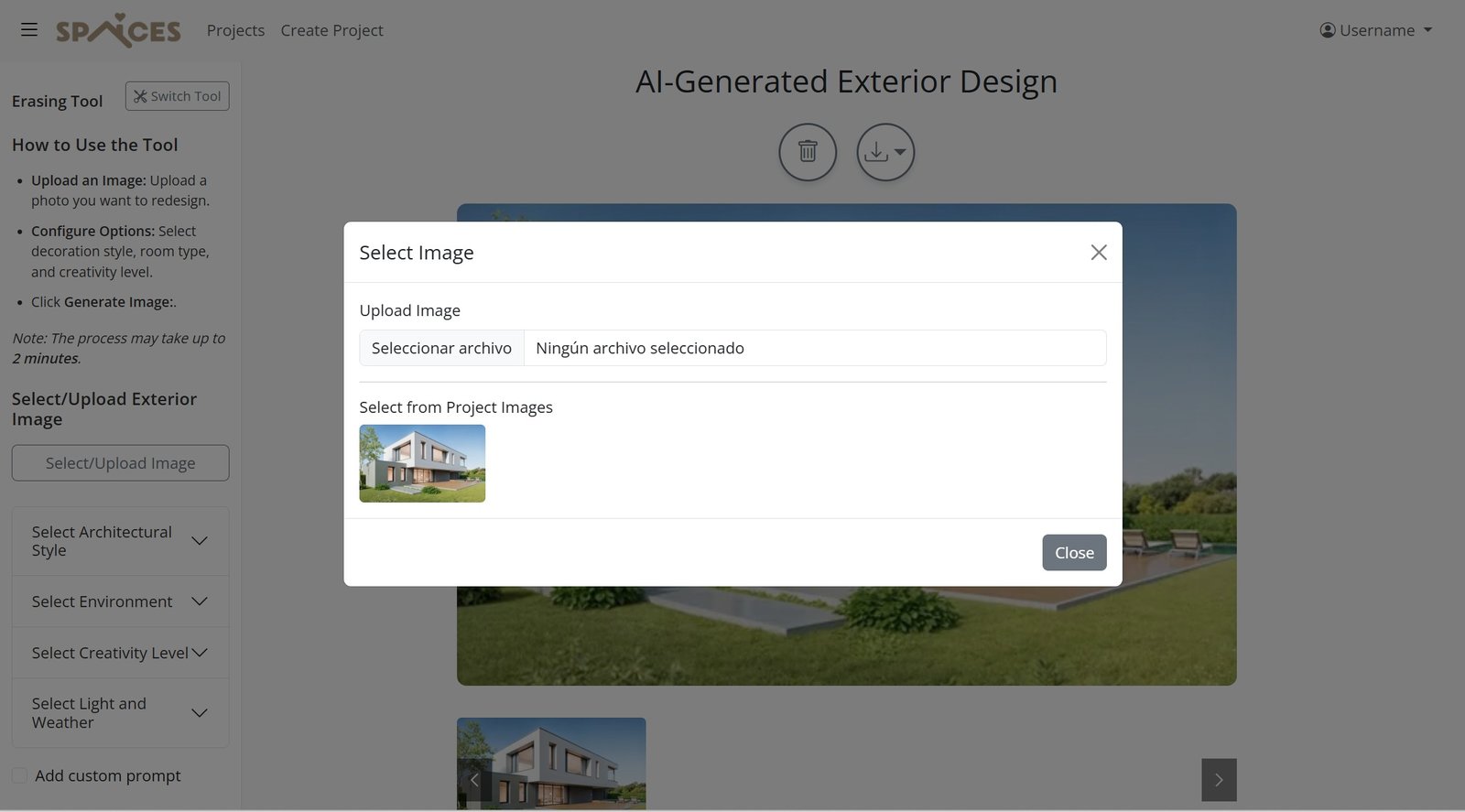Select the house thumbnail in Project Images
The height and width of the screenshot is (812, 1465).
tap(422, 463)
